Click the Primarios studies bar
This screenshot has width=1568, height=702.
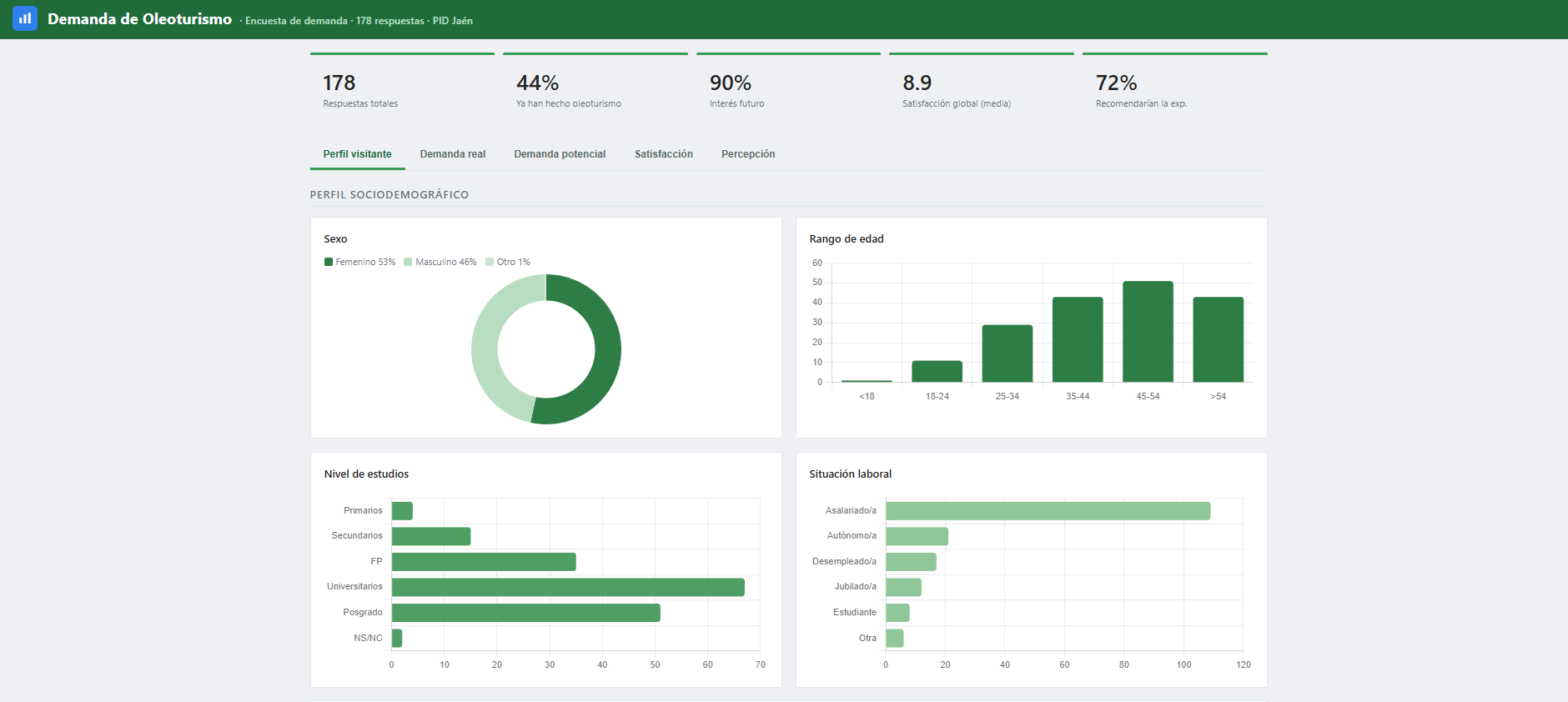coord(402,511)
